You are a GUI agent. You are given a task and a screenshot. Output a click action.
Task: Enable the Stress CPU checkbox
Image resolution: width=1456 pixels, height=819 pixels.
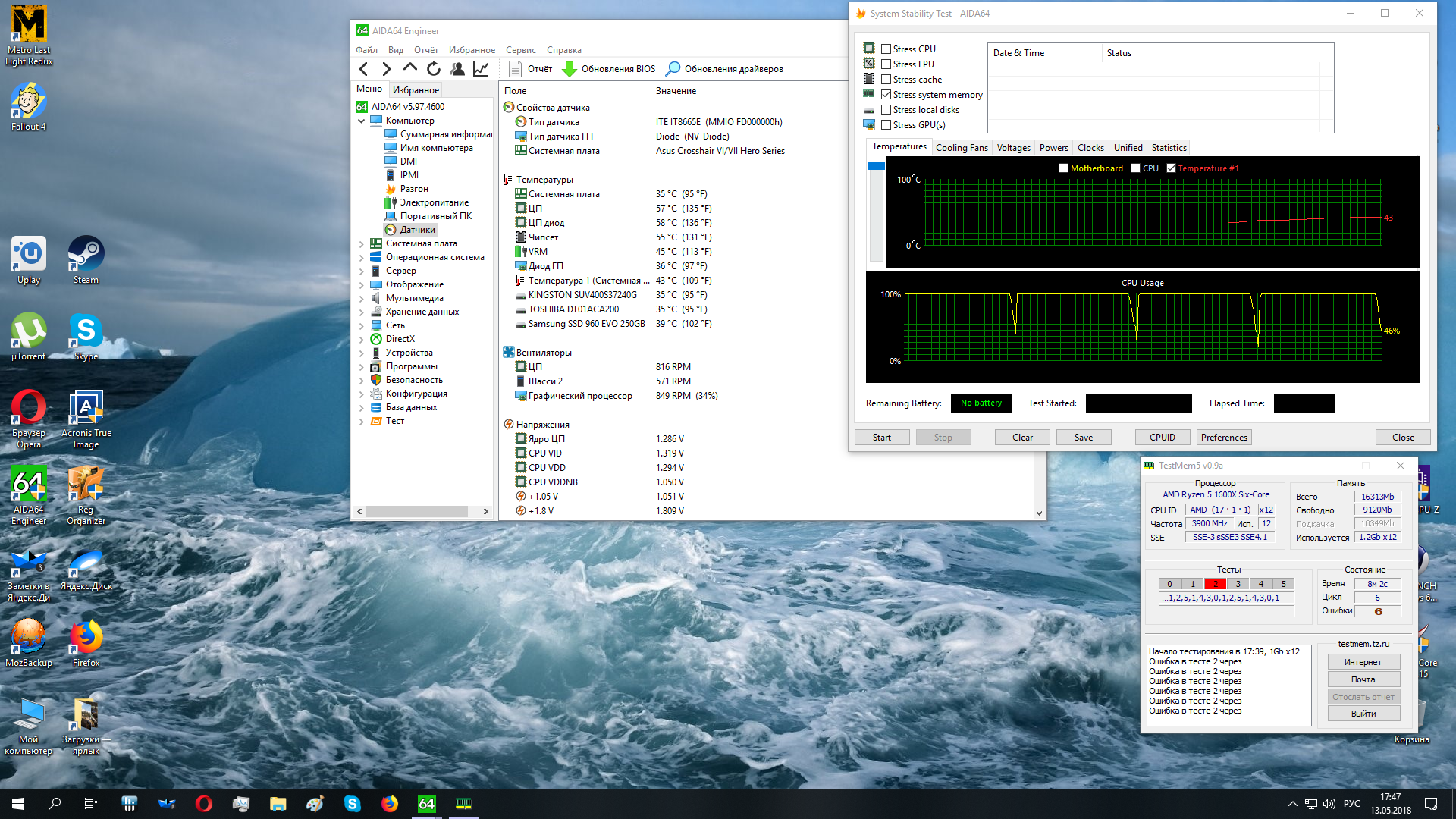(x=886, y=49)
